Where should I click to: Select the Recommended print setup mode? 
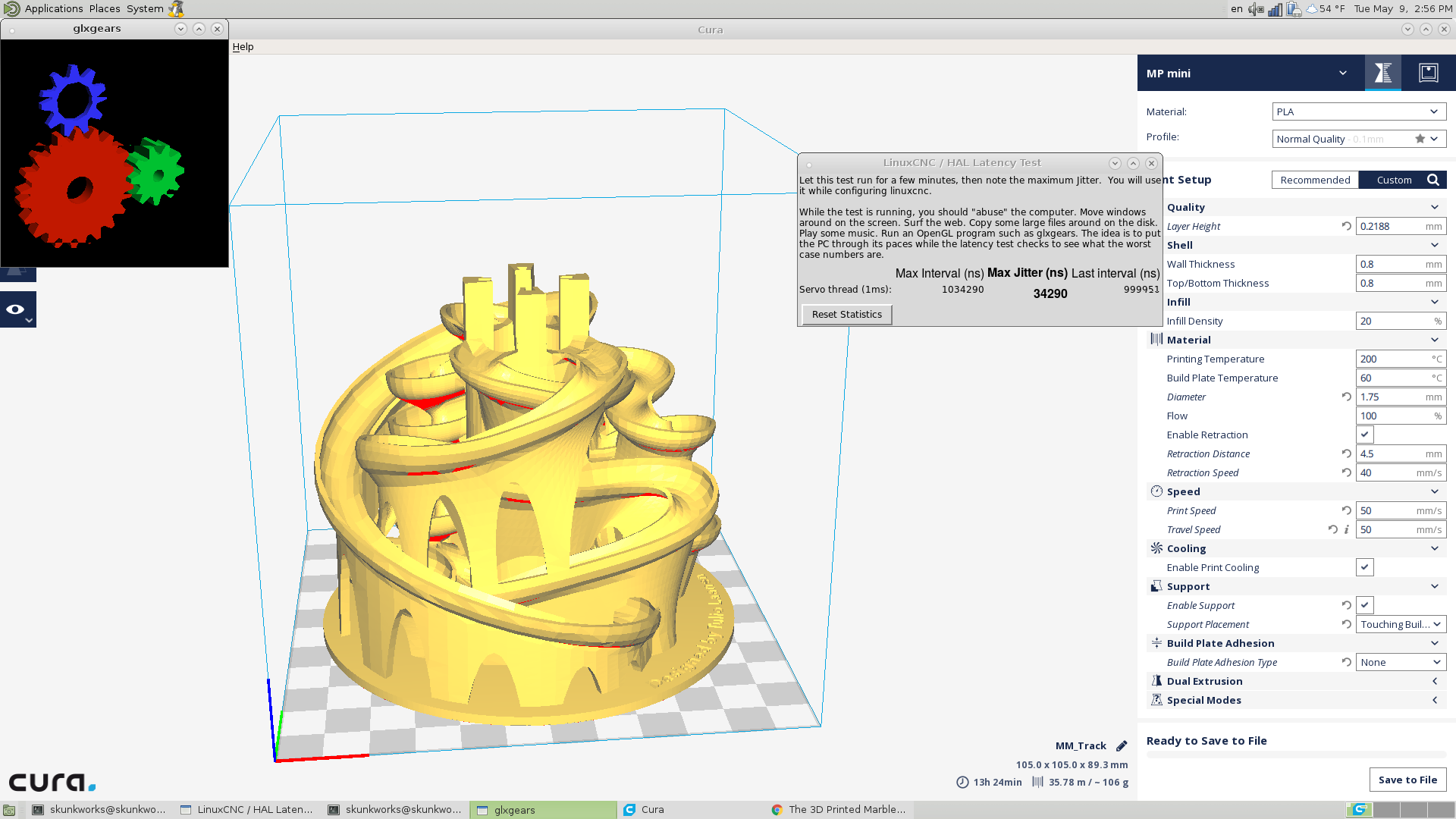tap(1315, 180)
